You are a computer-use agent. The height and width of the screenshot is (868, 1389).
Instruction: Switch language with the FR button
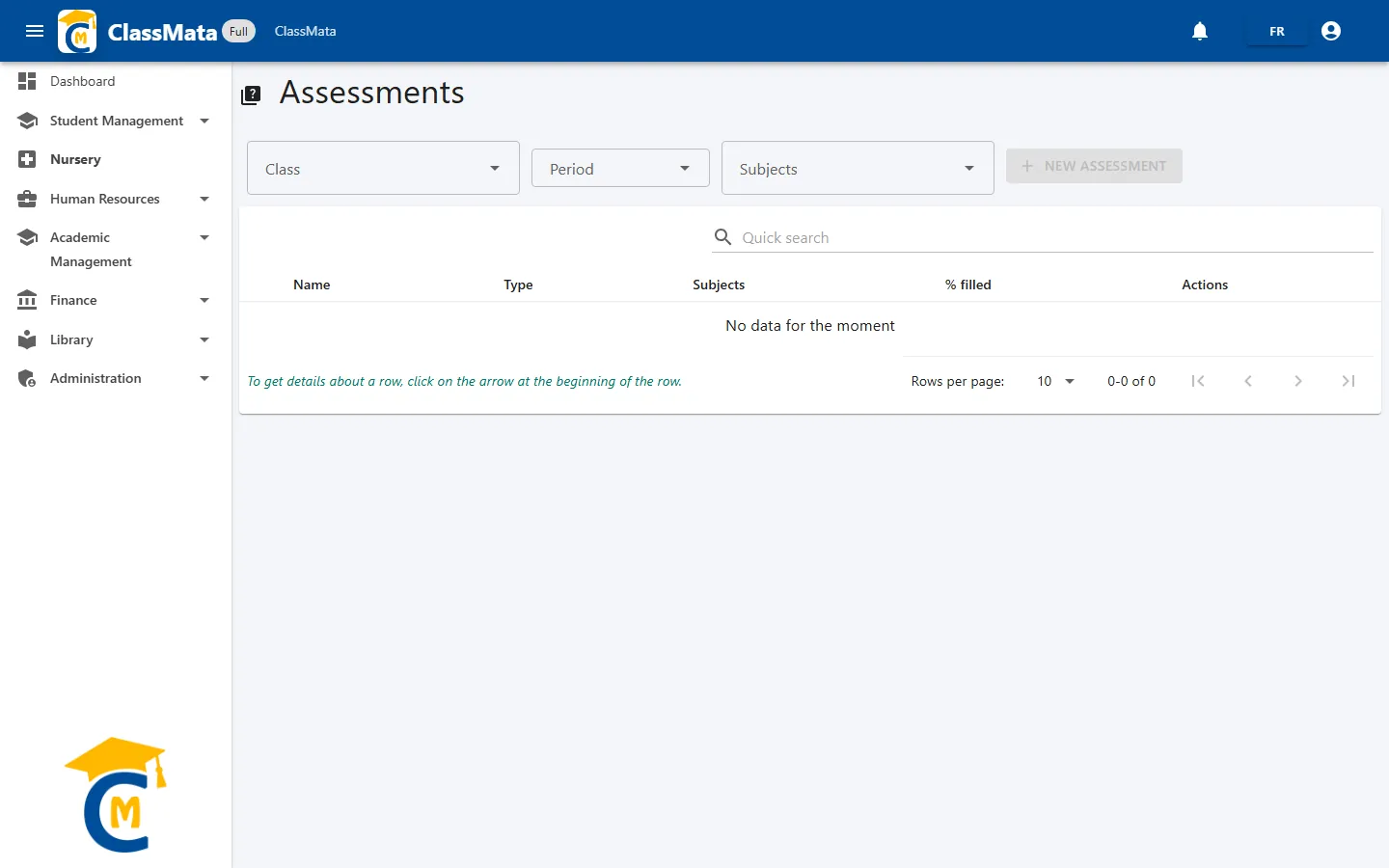(1277, 31)
